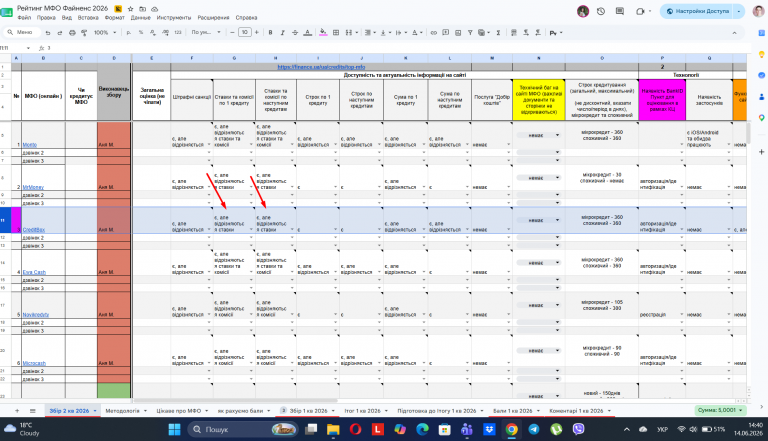Click the merge cells icon

(348, 33)
